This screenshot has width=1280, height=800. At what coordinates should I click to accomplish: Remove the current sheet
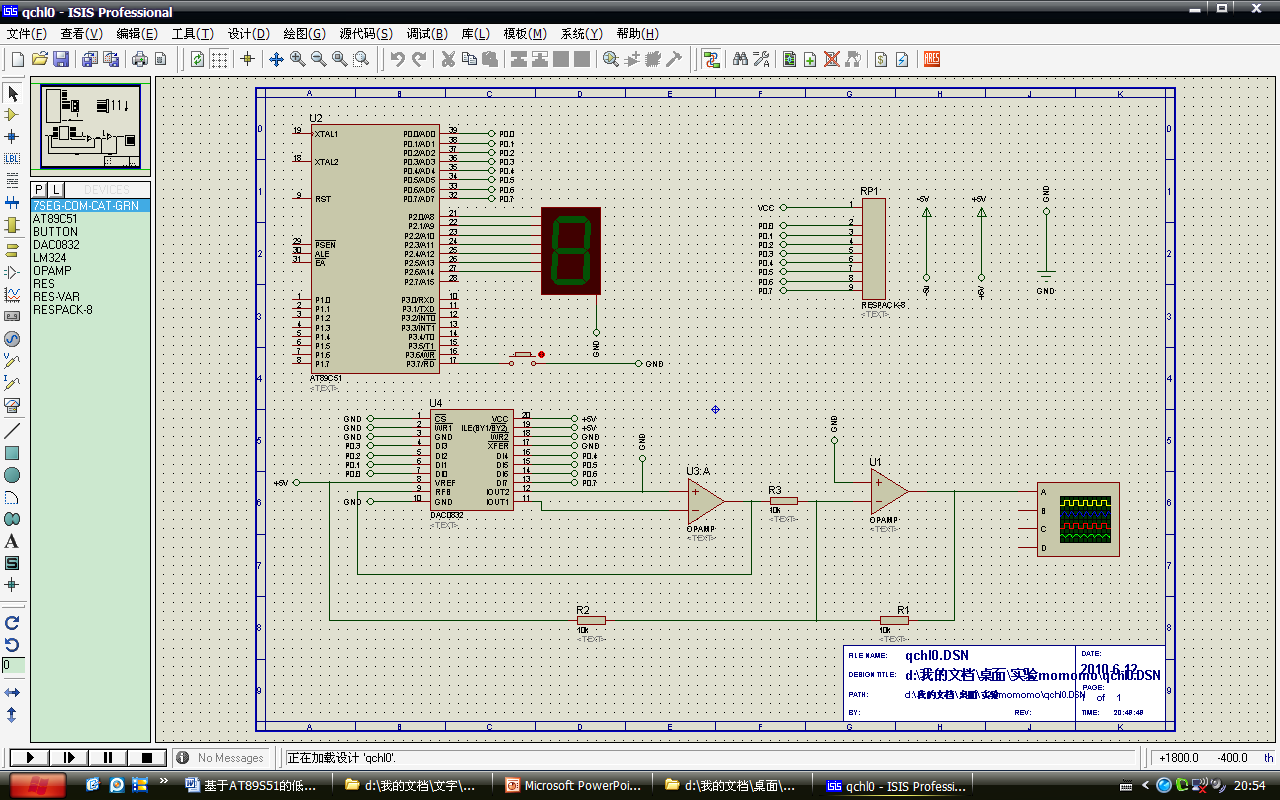click(831, 59)
